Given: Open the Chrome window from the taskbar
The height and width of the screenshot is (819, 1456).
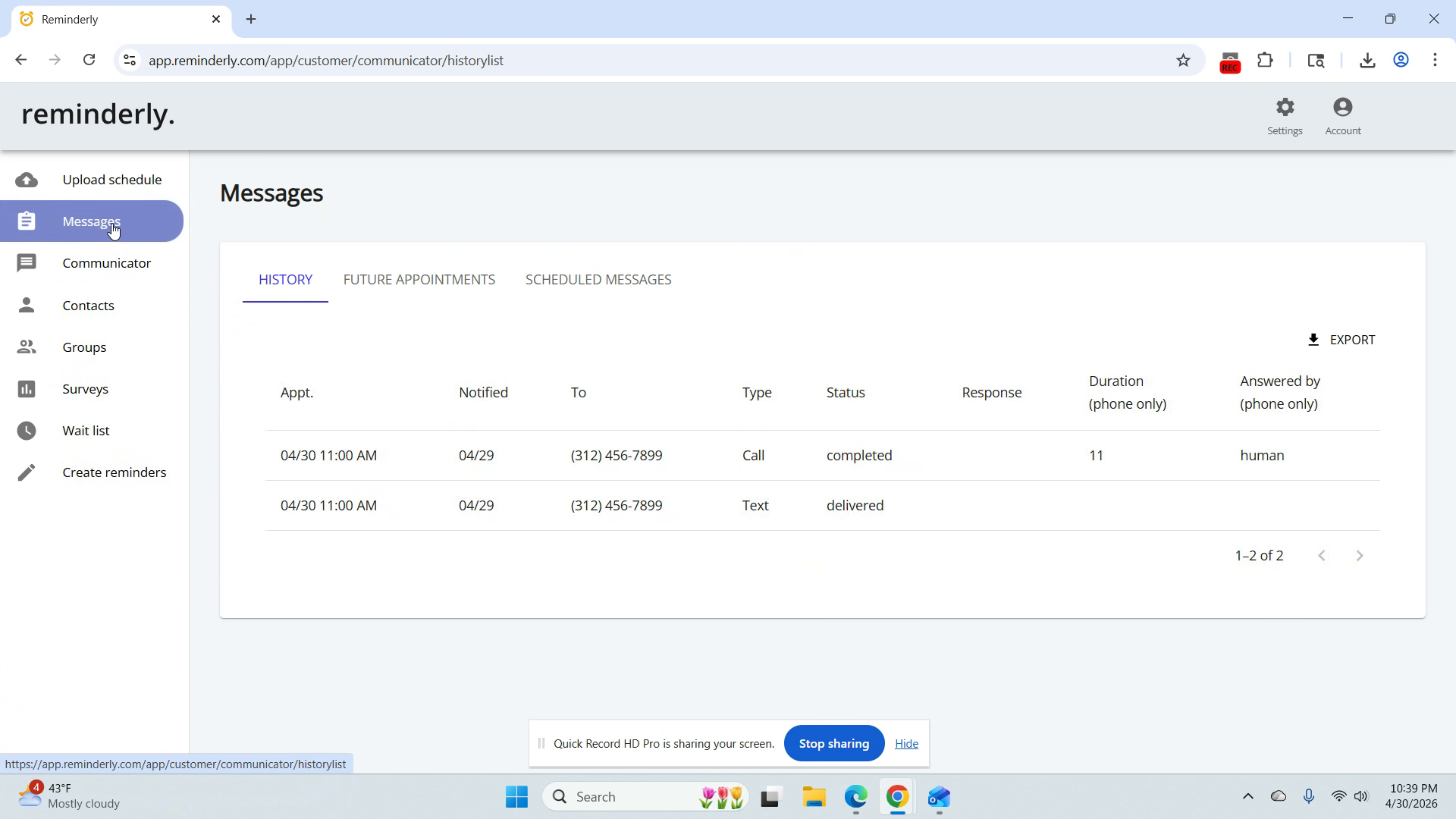Looking at the screenshot, I should coord(897,797).
